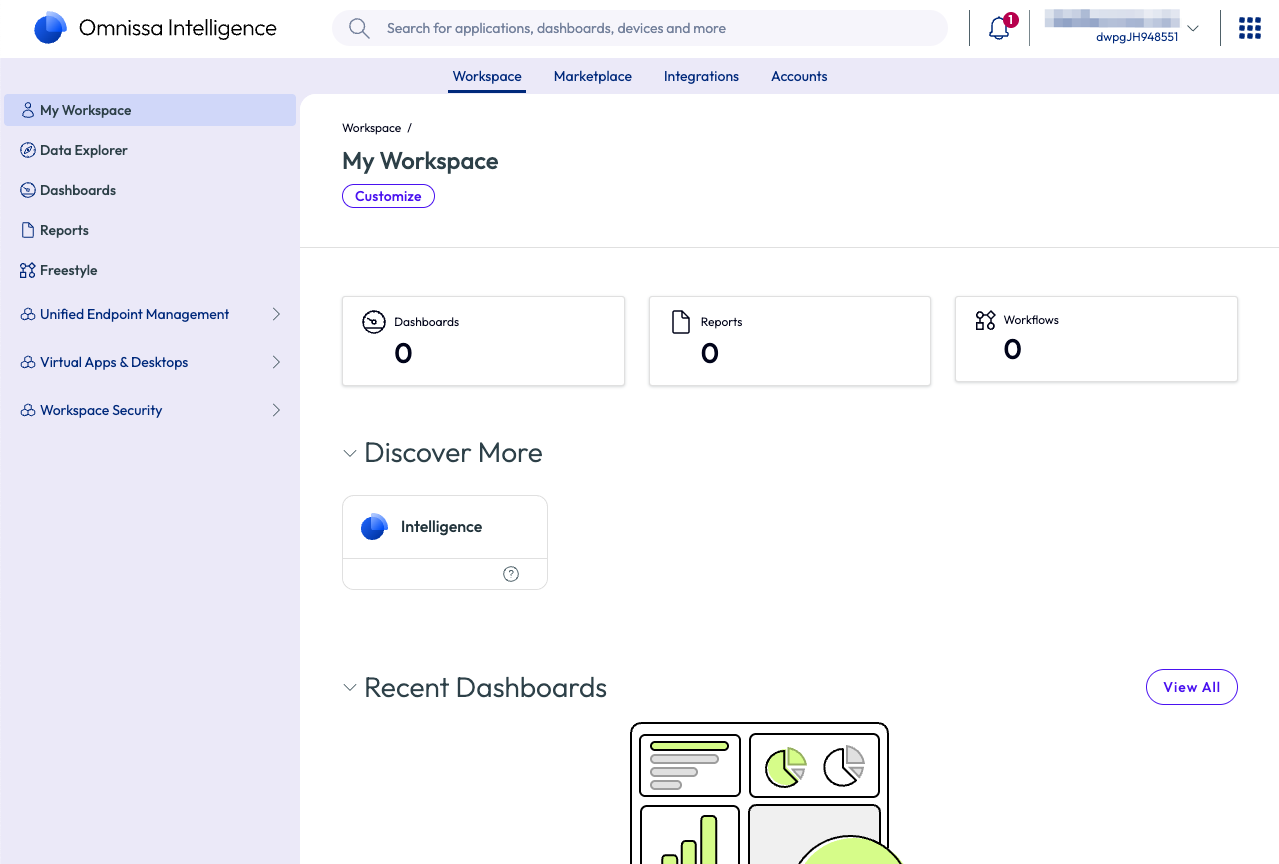Click the search magnifier icon

tap(359, 28)
